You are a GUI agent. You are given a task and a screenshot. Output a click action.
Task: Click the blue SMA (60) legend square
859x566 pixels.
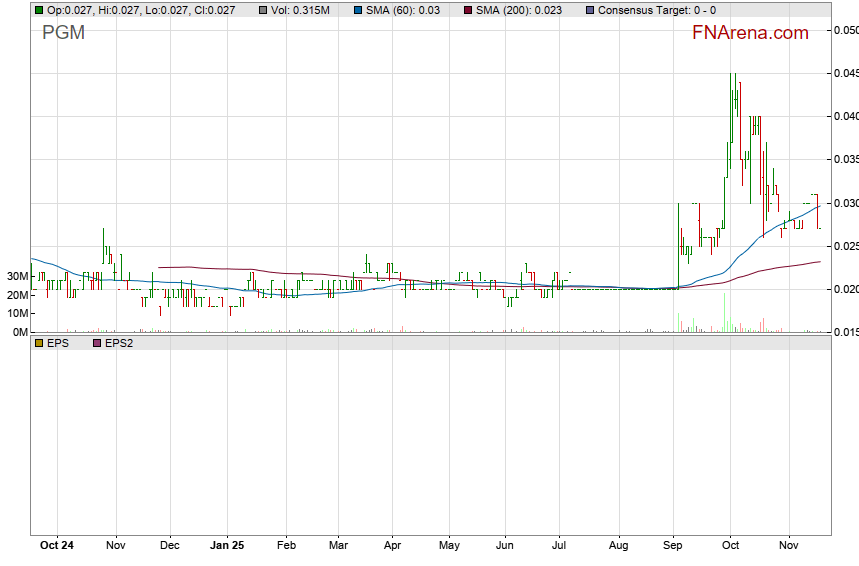[356, 10]
